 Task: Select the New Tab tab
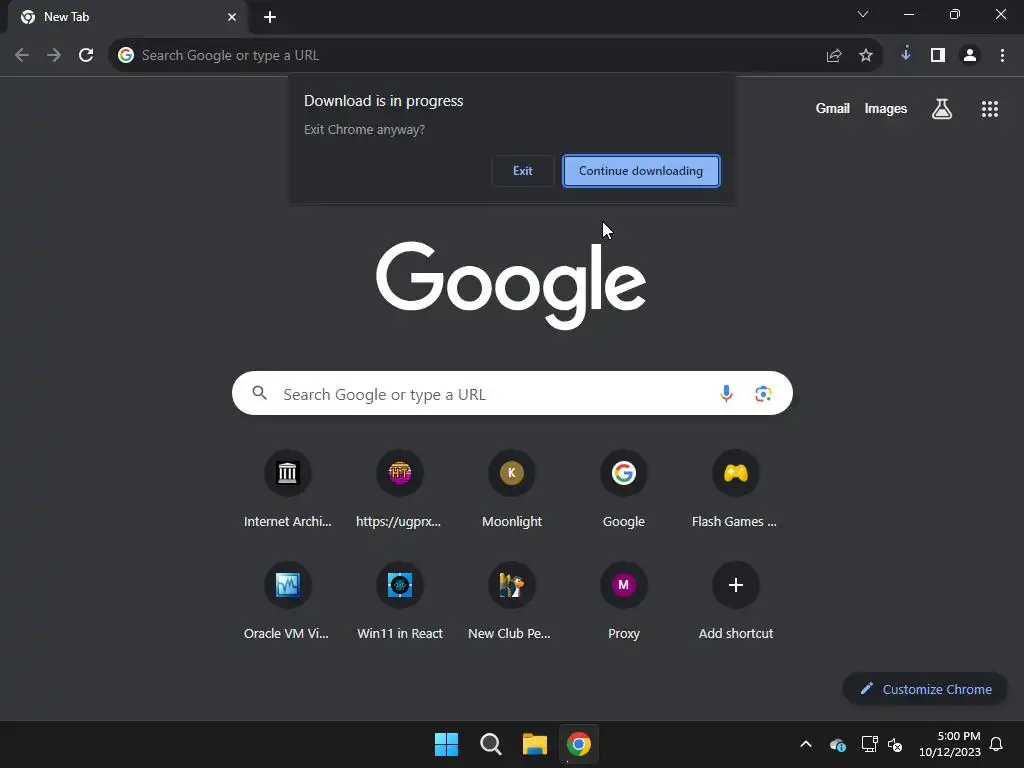point(127,17)
